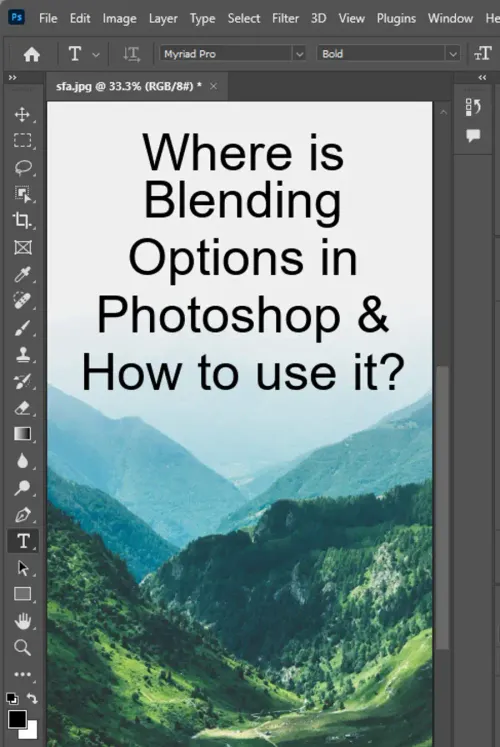Open the Window menu
Screen dimensions: 500x747
(450, 19)
